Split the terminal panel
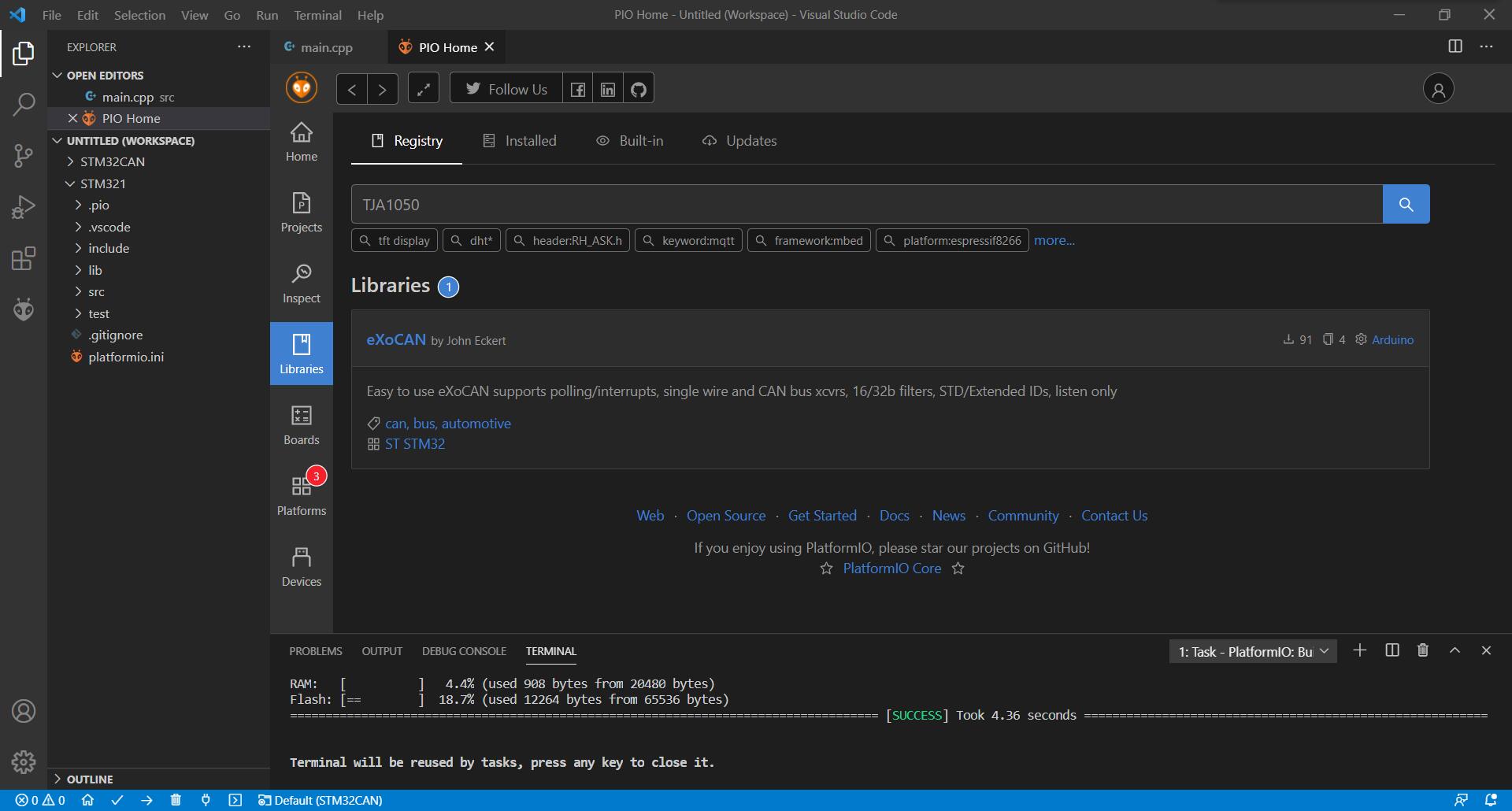The image size is (1512, 811). [1392, 650]
